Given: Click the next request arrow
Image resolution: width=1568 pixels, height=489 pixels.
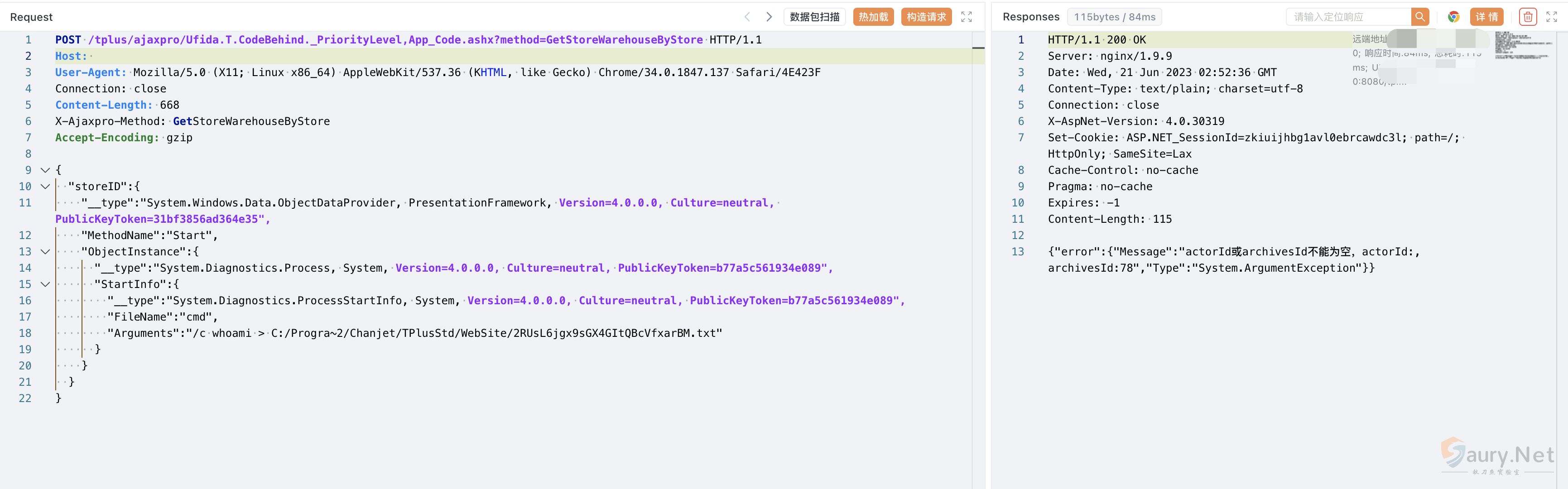Looking at the screenshot, I should (x=769, y=17).
